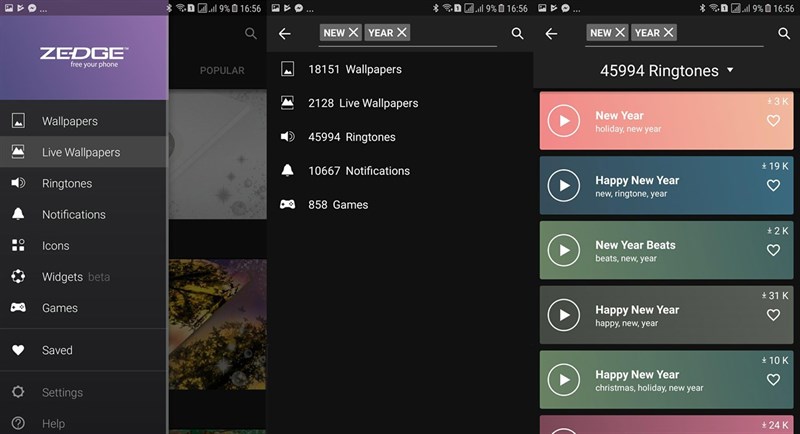Viewport: 800px width, 434px height.
Task: Play the Happy New Year 31 K ringtone
Action: pos(564,315)
